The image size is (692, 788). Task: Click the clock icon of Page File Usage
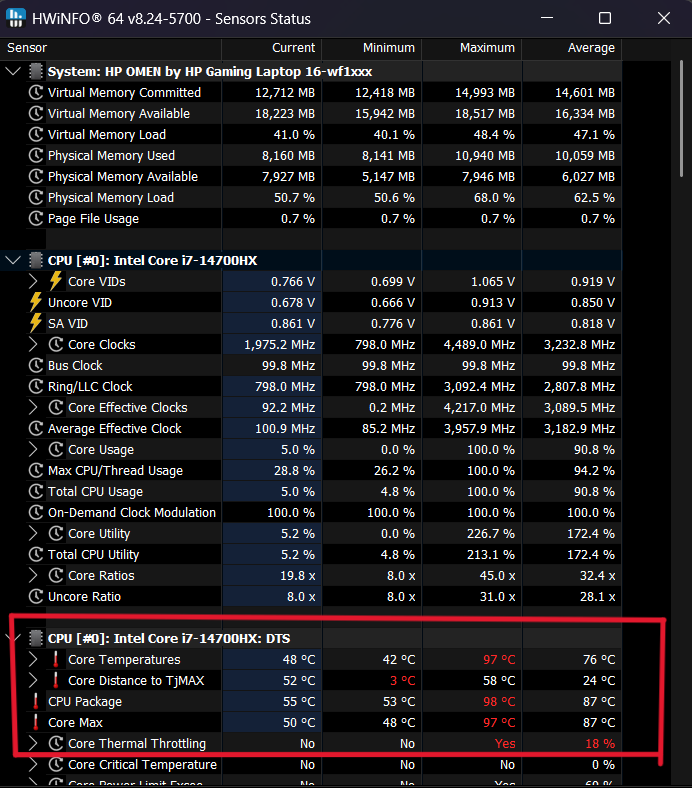click(36, 219)
